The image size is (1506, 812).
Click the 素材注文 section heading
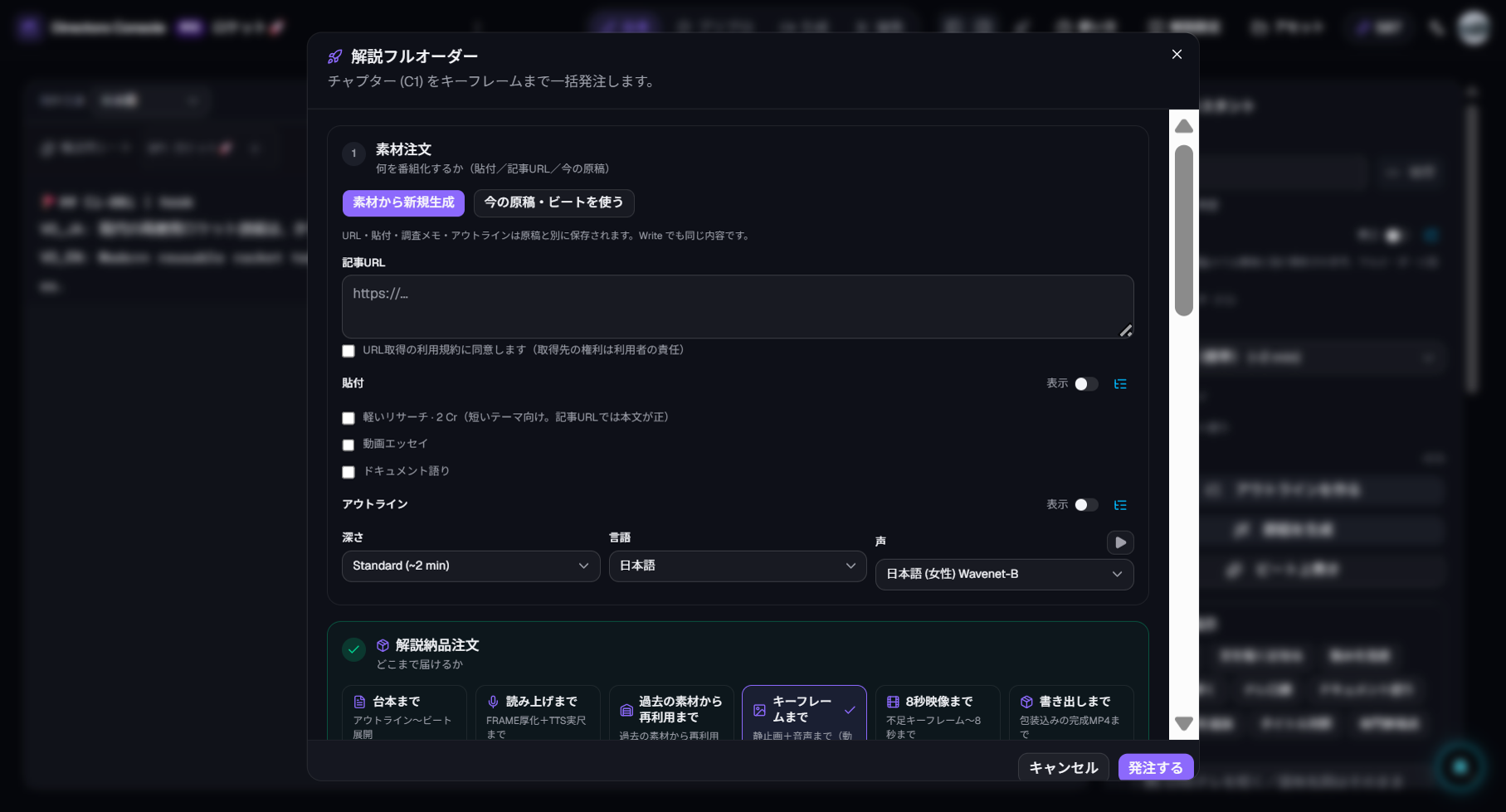[403, 149]
